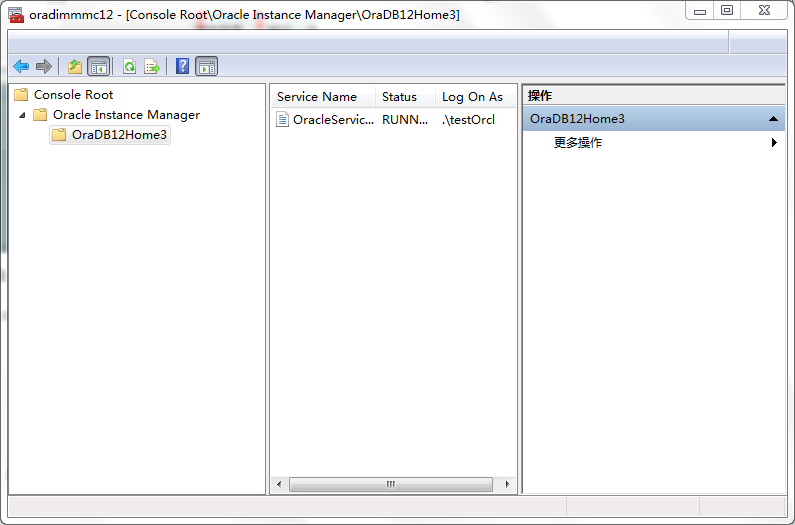Click the OracleServic... document icon
795x525 pixels.
pos(282,120)
